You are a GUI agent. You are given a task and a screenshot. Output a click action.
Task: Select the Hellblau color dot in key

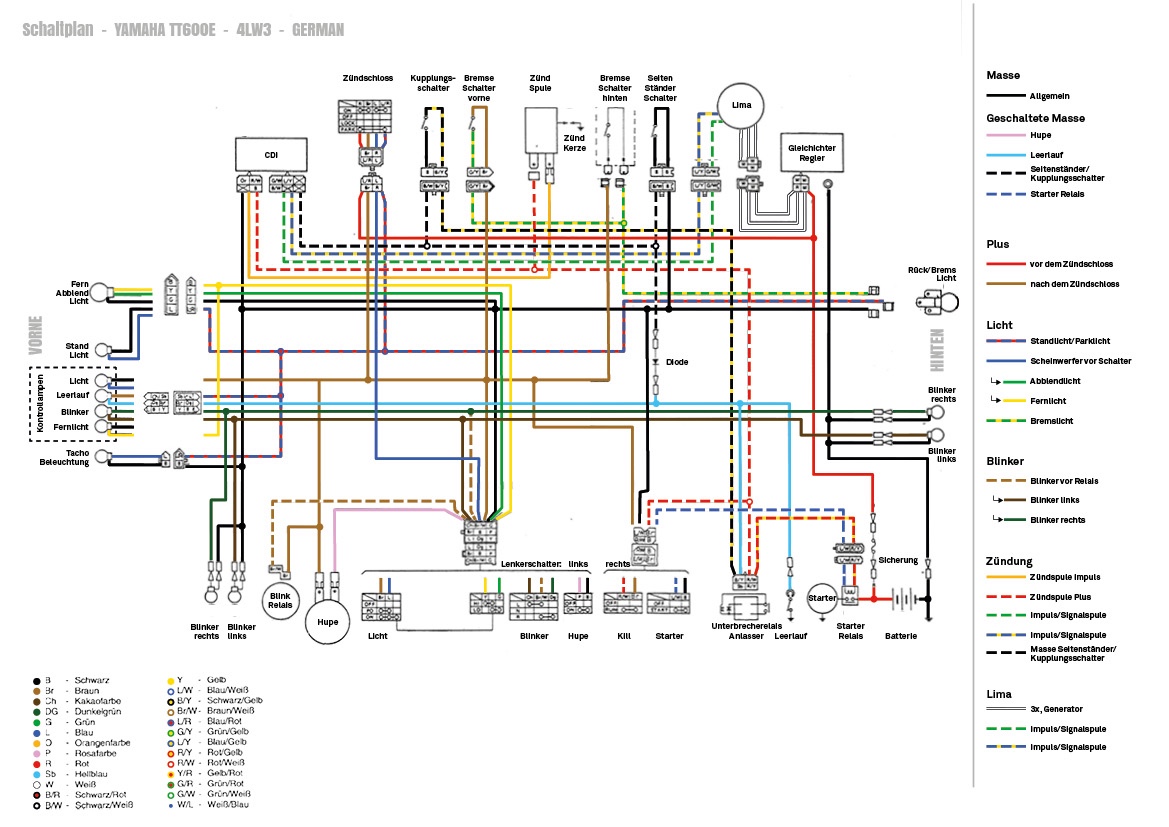pos(37,775)
